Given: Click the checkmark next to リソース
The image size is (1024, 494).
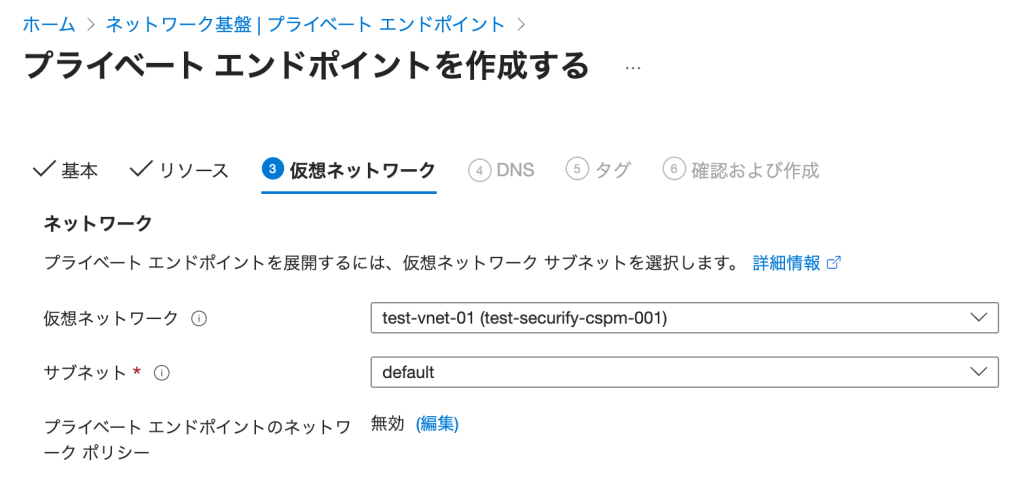Looking at the screenshot, I should tap(140, 169).
